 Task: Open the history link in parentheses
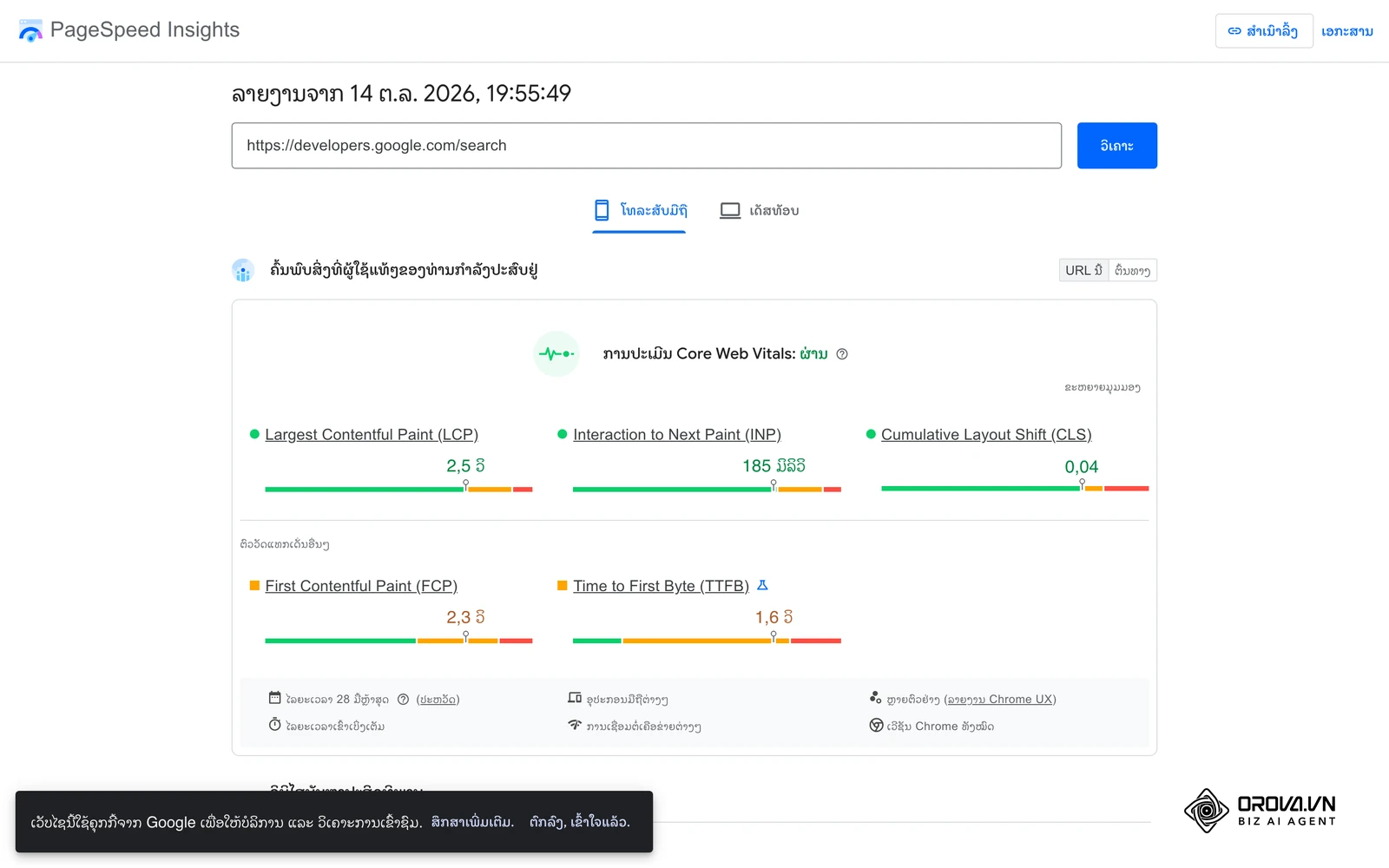click(x=438, y=700)
